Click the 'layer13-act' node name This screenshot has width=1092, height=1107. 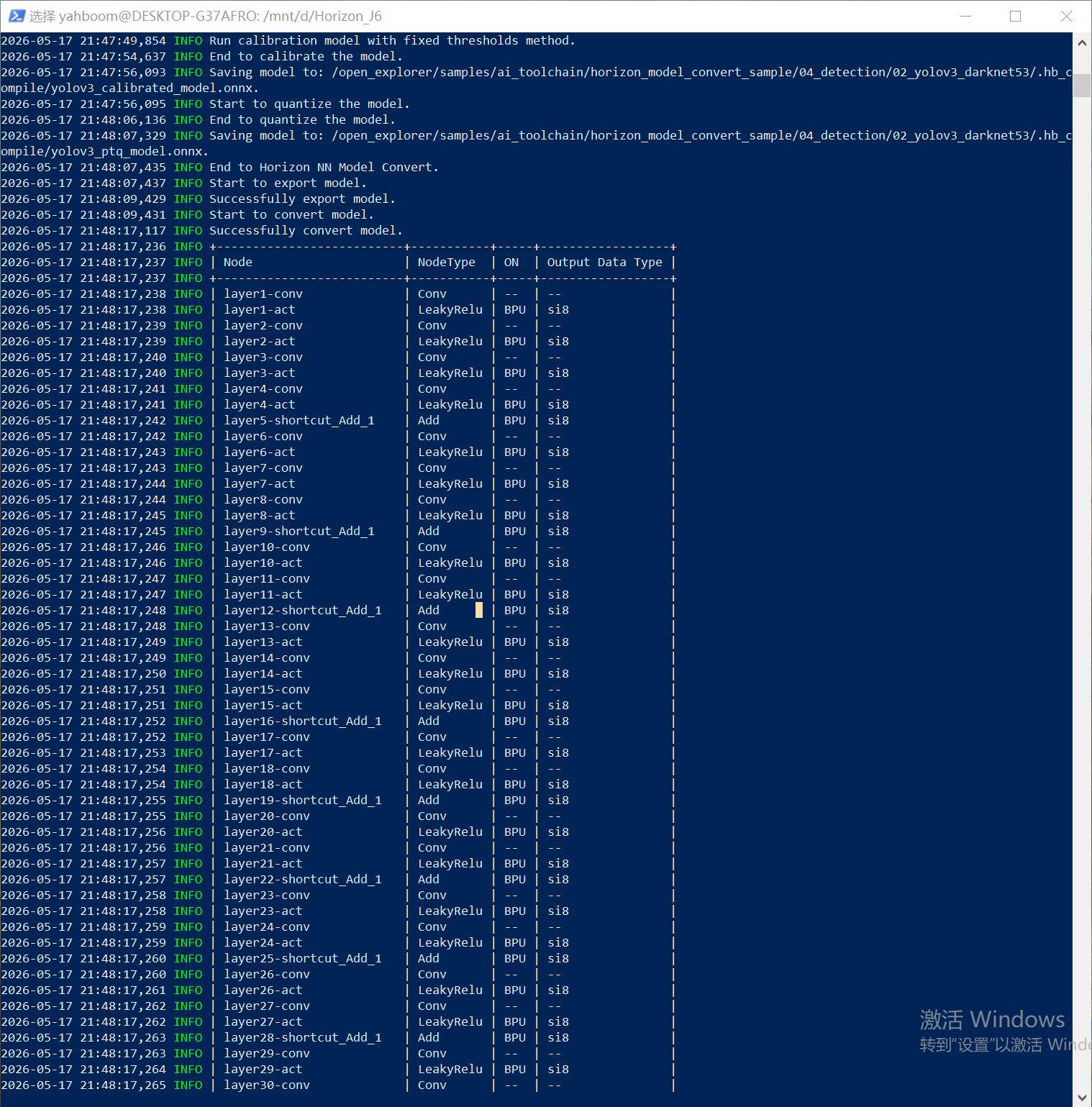point(263,642)
